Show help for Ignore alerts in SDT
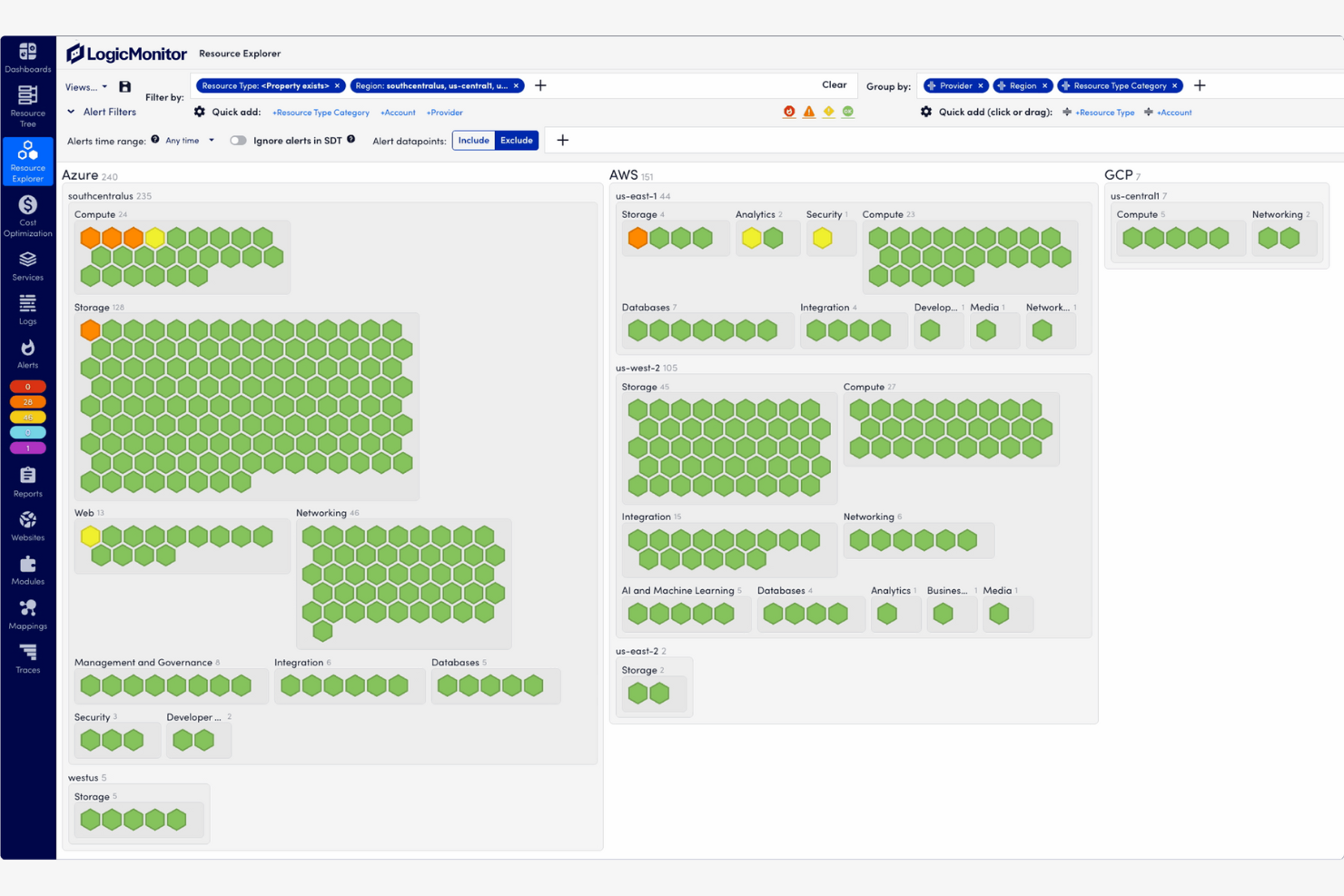 pyautogui.click(x=351, y=140)
